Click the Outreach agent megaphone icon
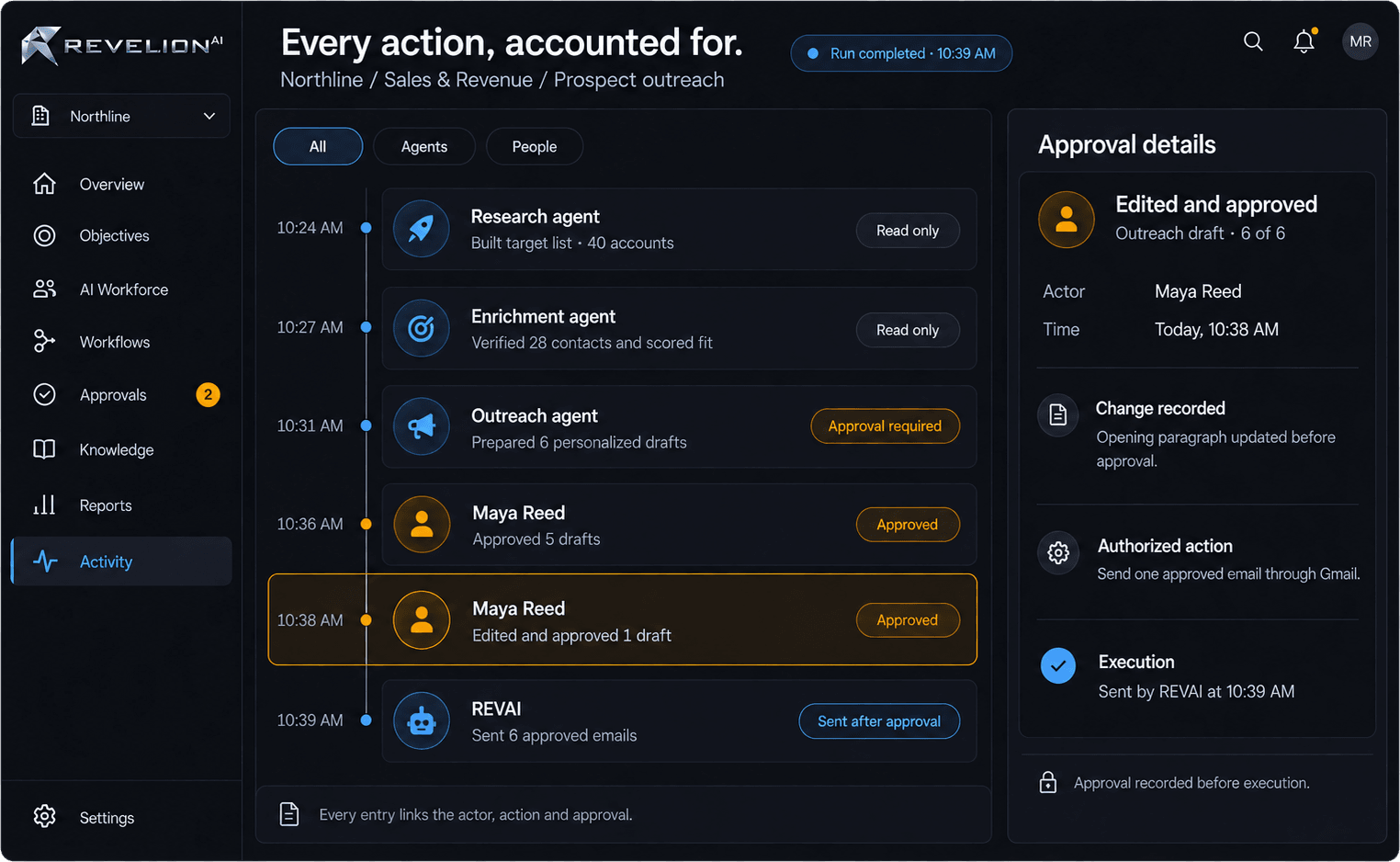The width and height of the screenshot is (1400, 862). pyautogui.click(x=422, y=426)
